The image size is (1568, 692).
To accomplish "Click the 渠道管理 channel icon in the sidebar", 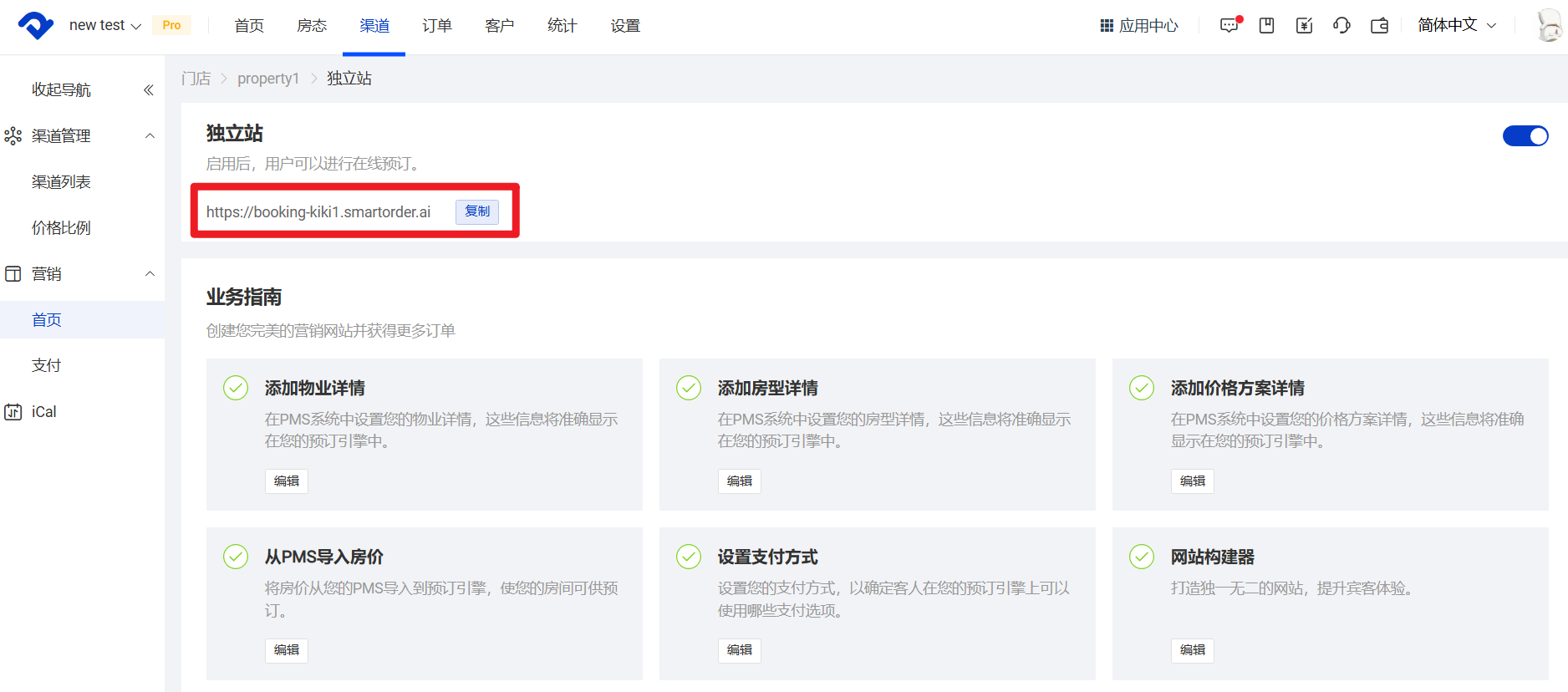I will pos(13,135).
